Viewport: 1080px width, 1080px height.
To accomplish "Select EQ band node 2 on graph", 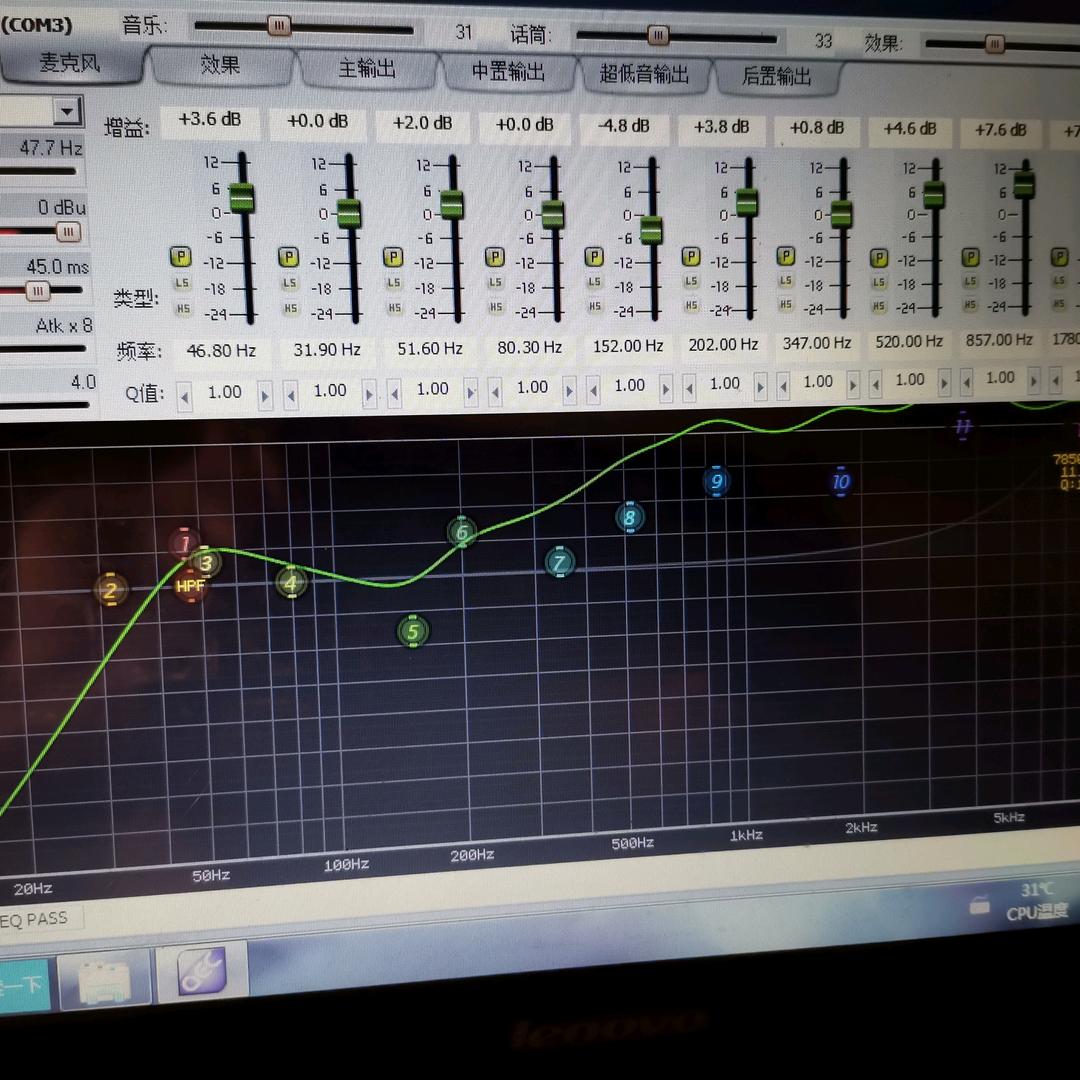I will click(110, 590).
